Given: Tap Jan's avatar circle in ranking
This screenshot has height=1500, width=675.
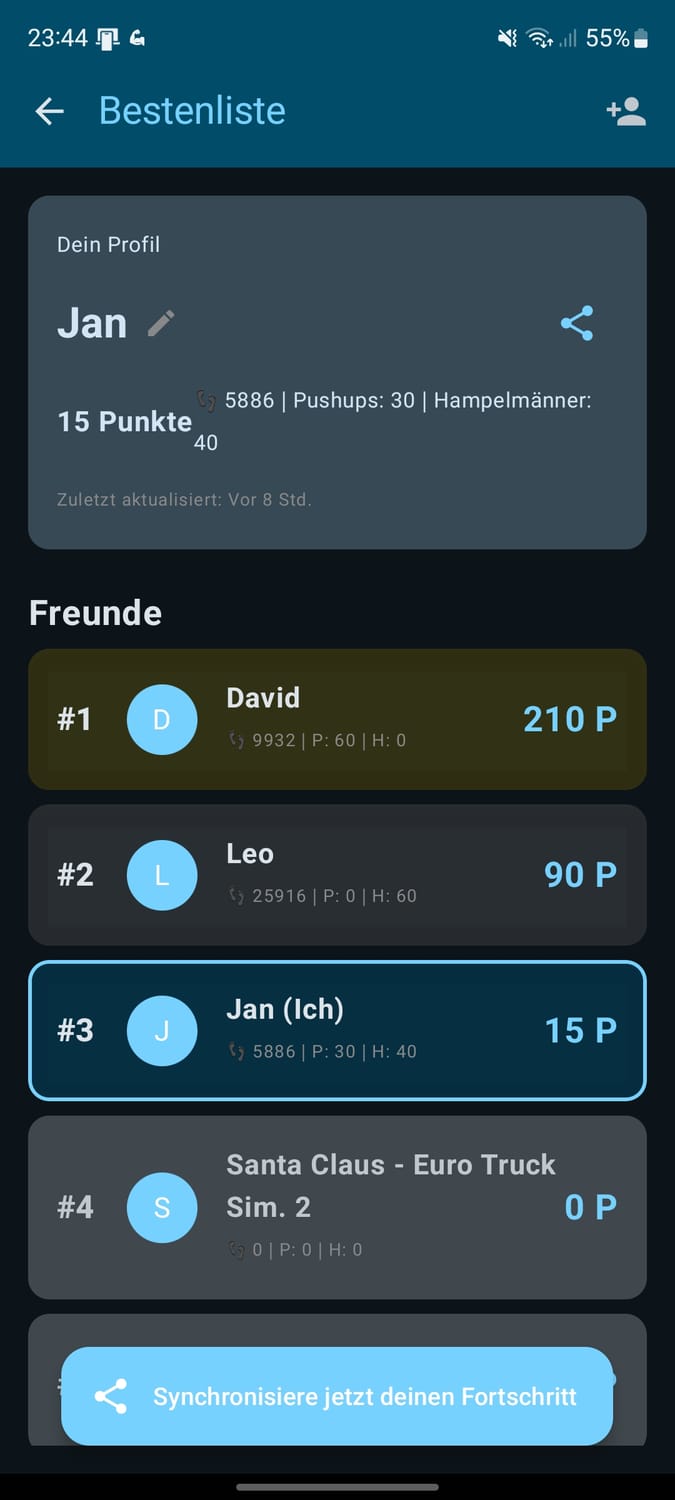Looking at the screenshot, I should click(x=162, y=1031).
